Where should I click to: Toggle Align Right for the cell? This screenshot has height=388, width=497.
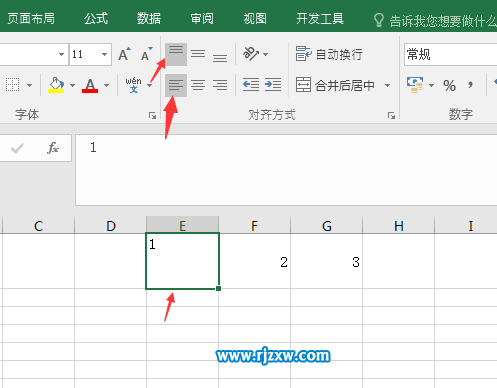220,85
